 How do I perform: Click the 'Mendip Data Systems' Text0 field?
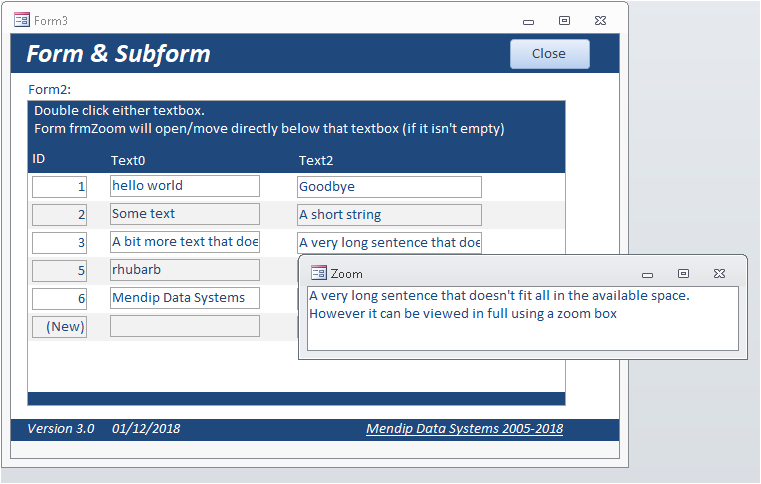[185, 298]
